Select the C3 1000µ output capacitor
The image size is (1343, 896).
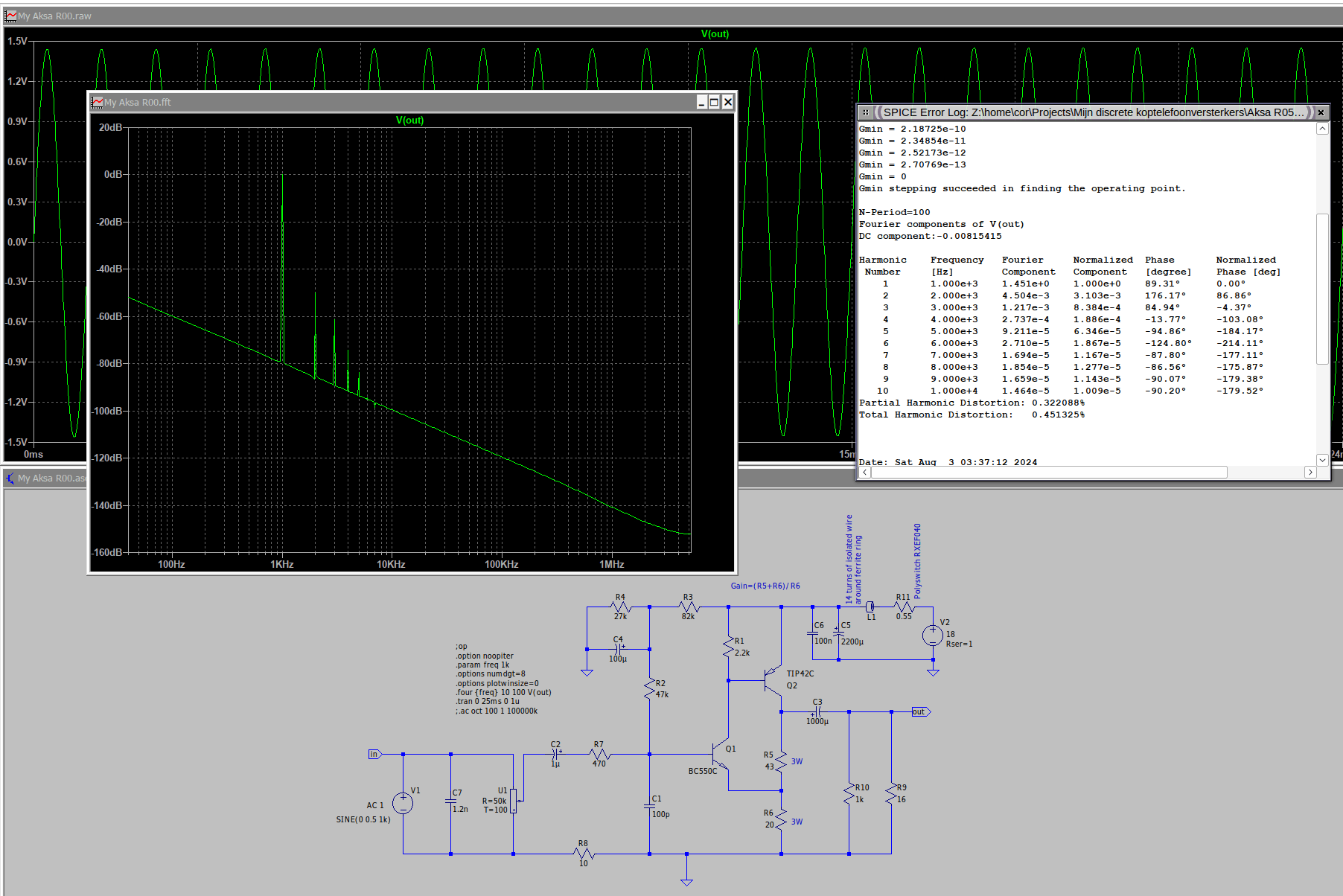click(x=817, y=712)
